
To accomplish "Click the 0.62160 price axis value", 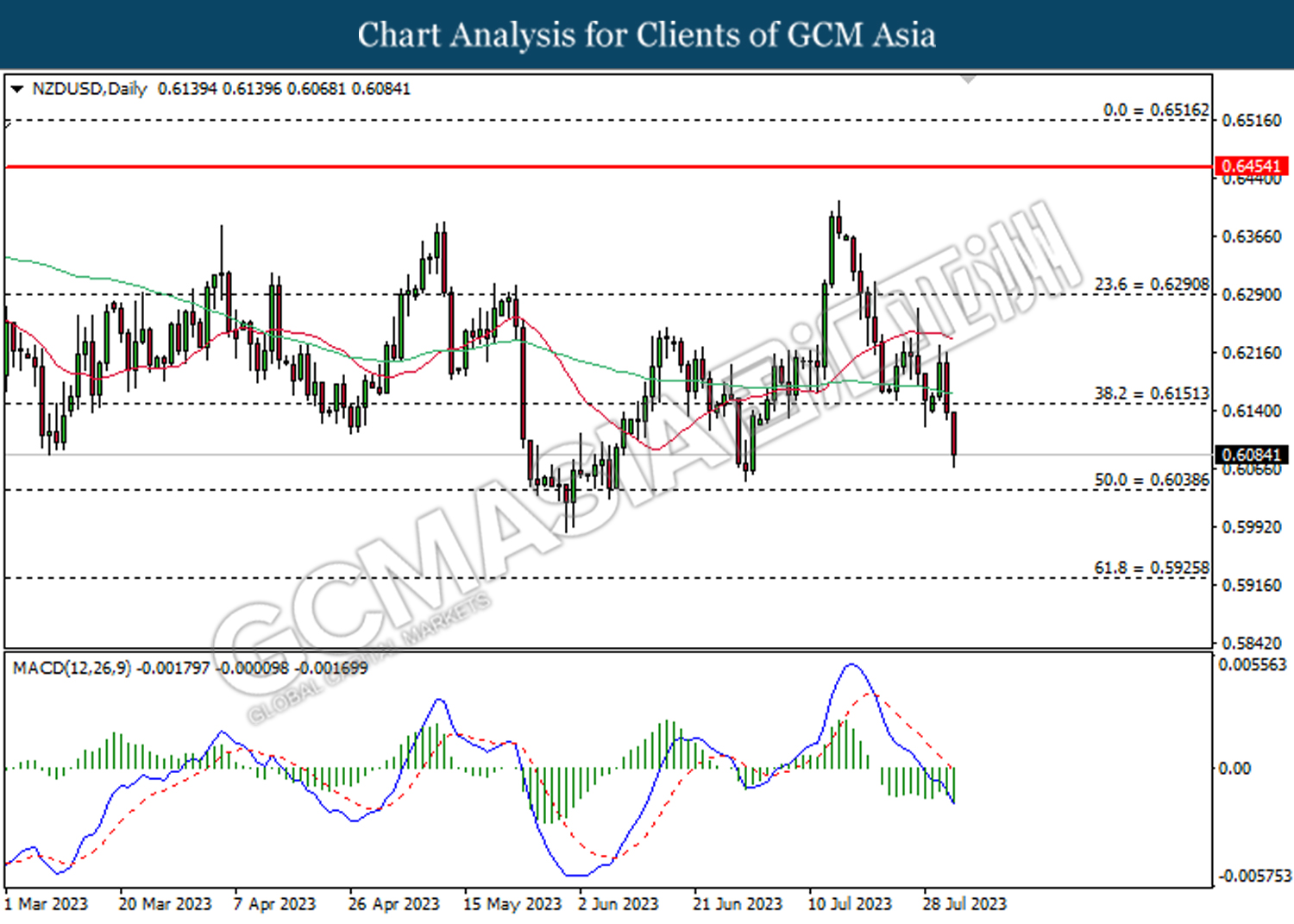I will click(x=1252, y=352).
